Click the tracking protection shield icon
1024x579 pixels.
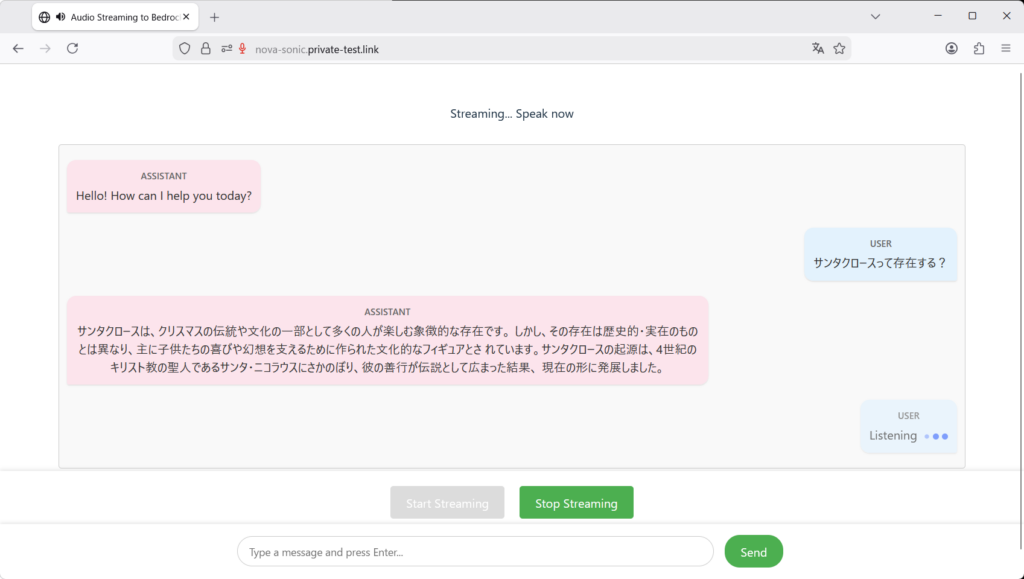184,48
